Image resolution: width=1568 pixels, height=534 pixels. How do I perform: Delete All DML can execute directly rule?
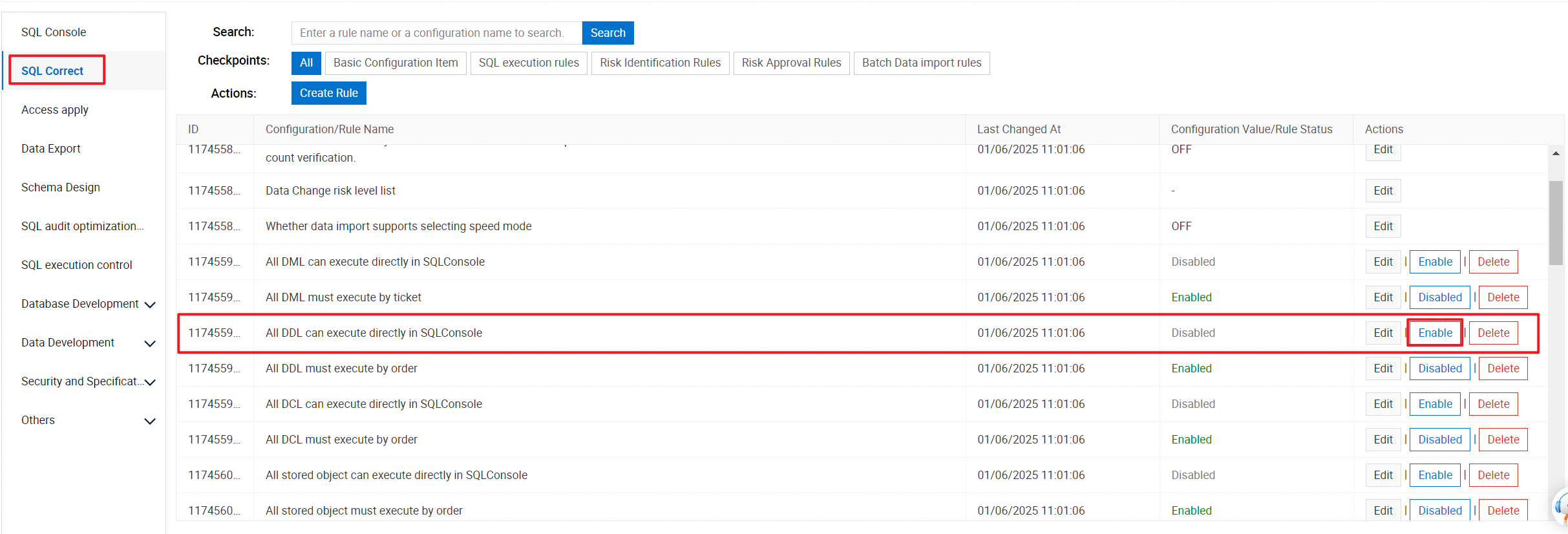pos(1494,262)
